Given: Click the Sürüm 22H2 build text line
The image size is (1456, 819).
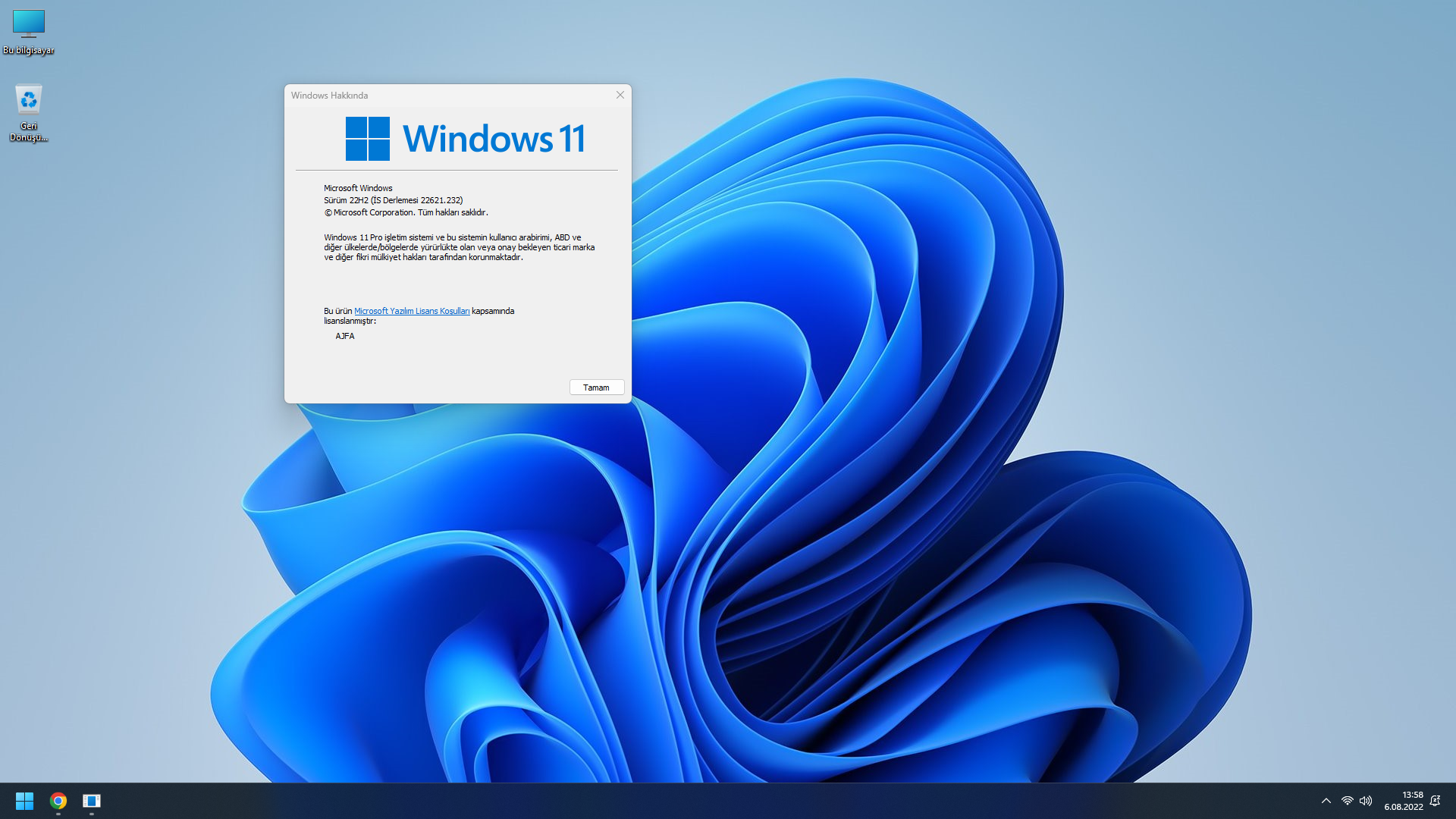Looking at the screenshot, I should tap(393, 200).
